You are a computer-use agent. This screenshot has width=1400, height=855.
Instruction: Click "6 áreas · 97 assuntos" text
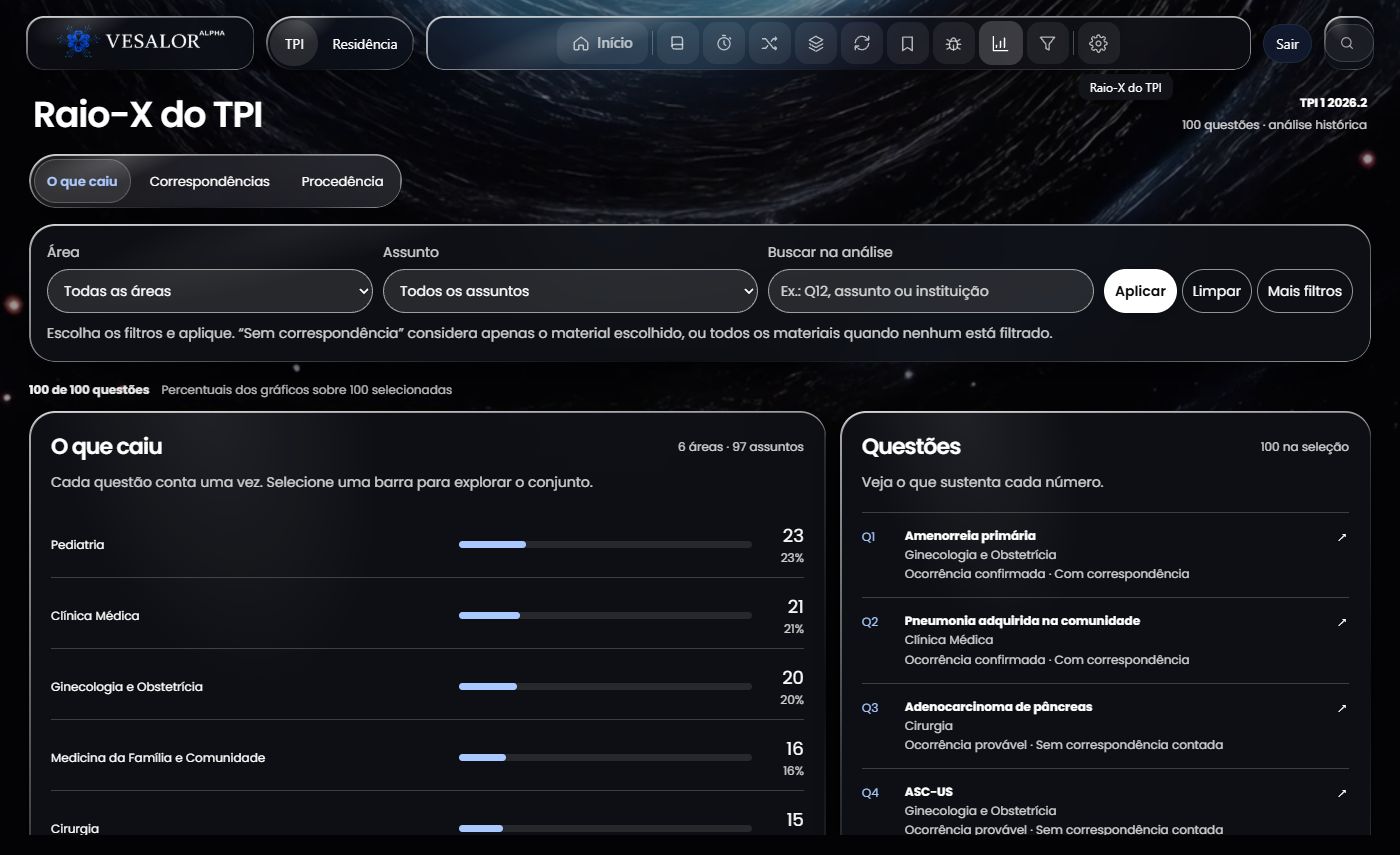tap(740, 447)
